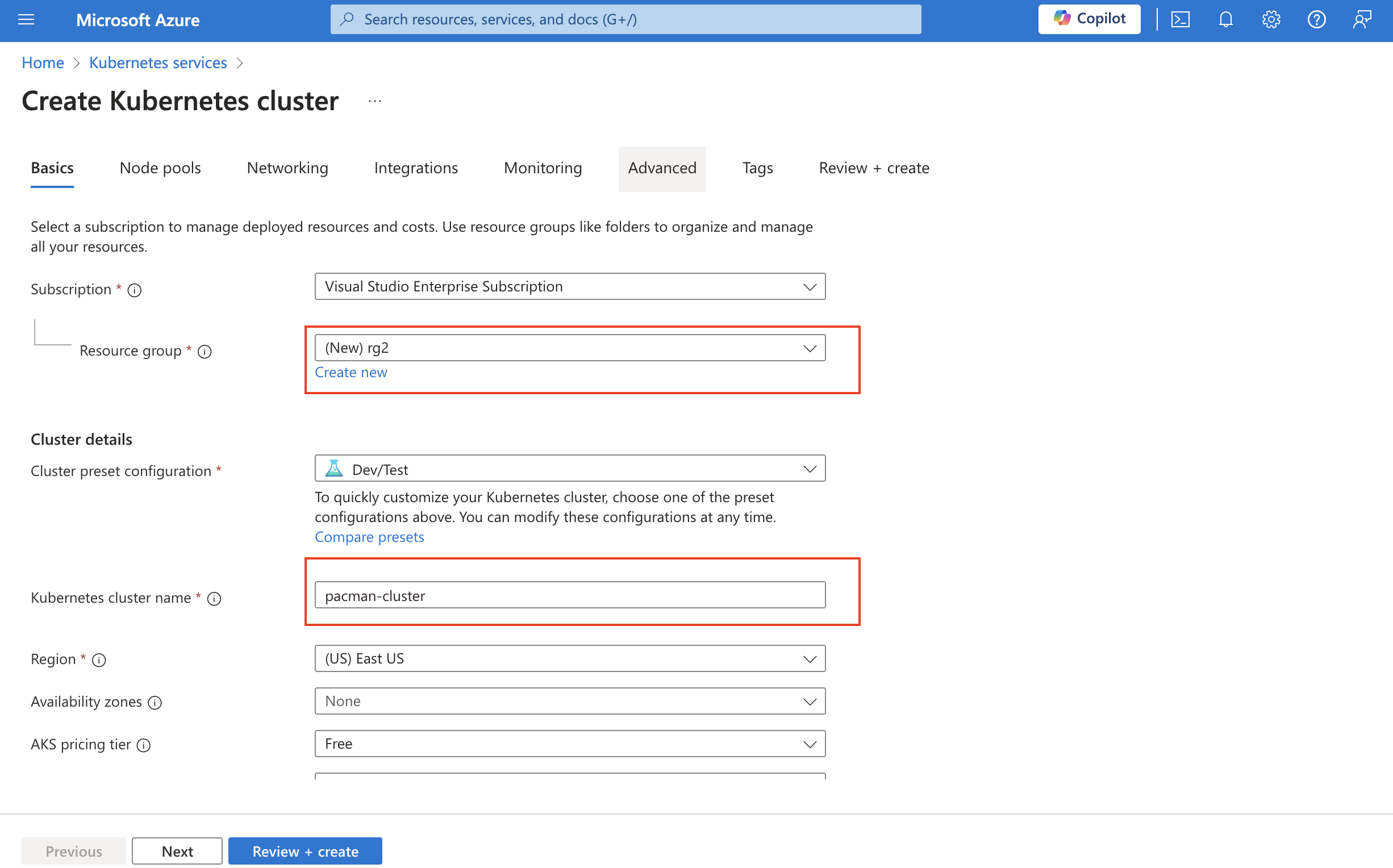This screenshot has height=868, width=1393.
Task: Switch to the Advanced tab
Action: [x=662, y=168]
